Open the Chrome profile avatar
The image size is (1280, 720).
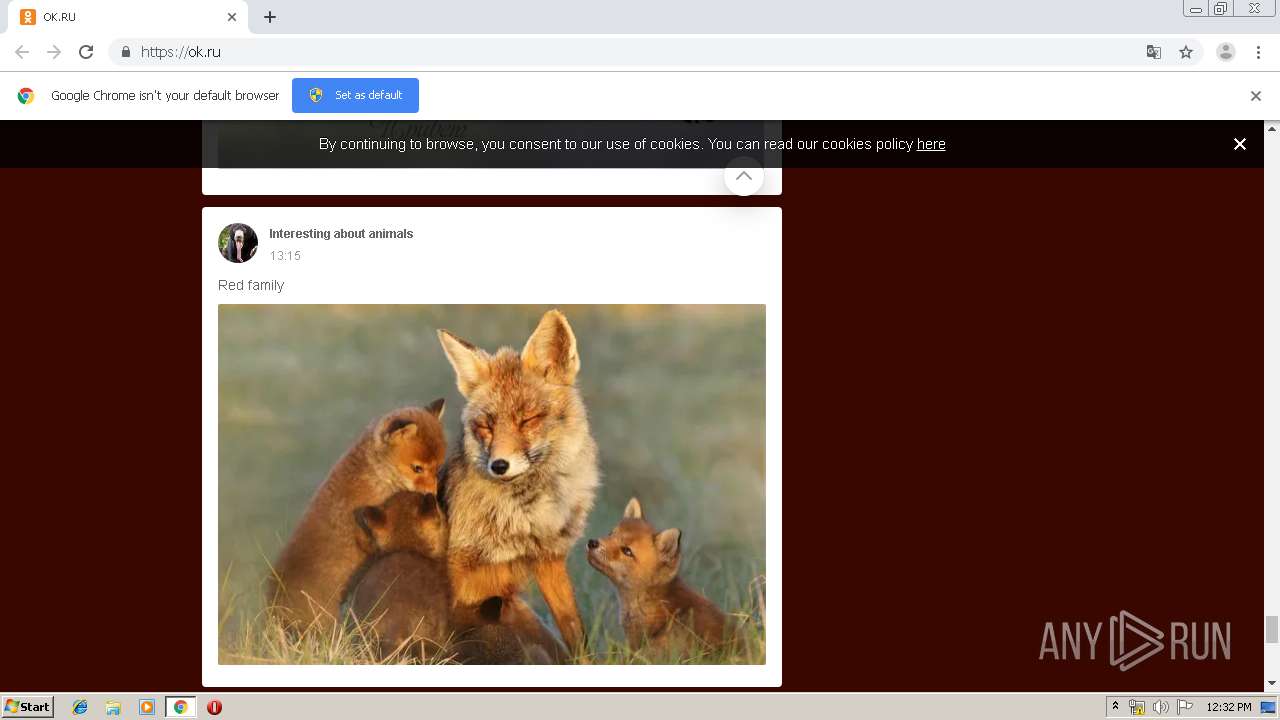click(1226, 52)
